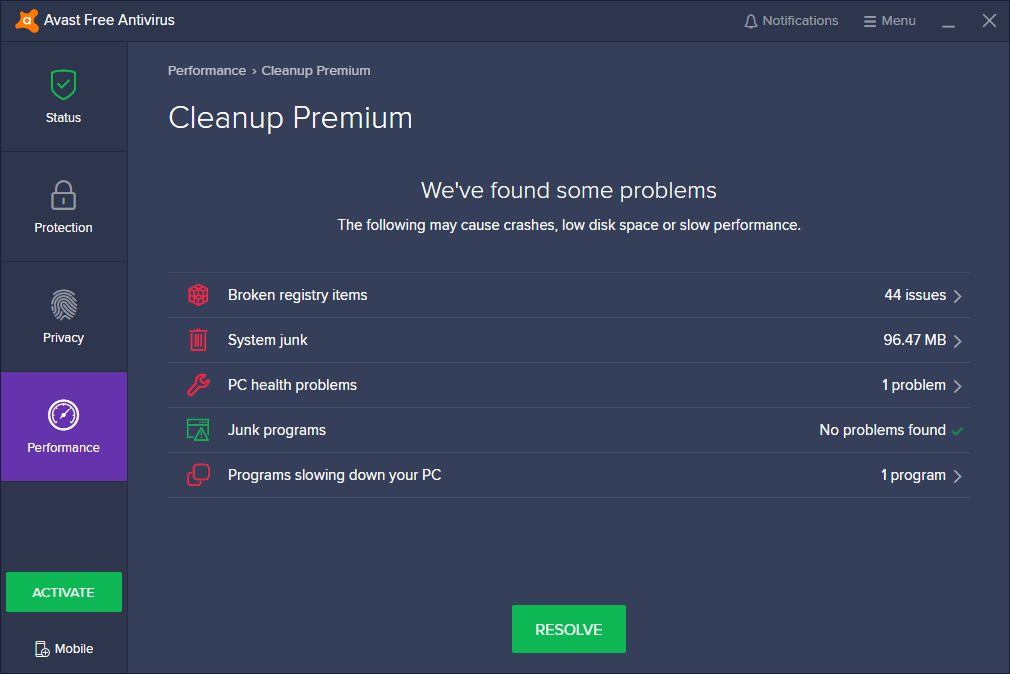The width and height of the screenshot is (1010, 674).
Task: Select the Performance tab in sidebar
Action: click(63, 426)
